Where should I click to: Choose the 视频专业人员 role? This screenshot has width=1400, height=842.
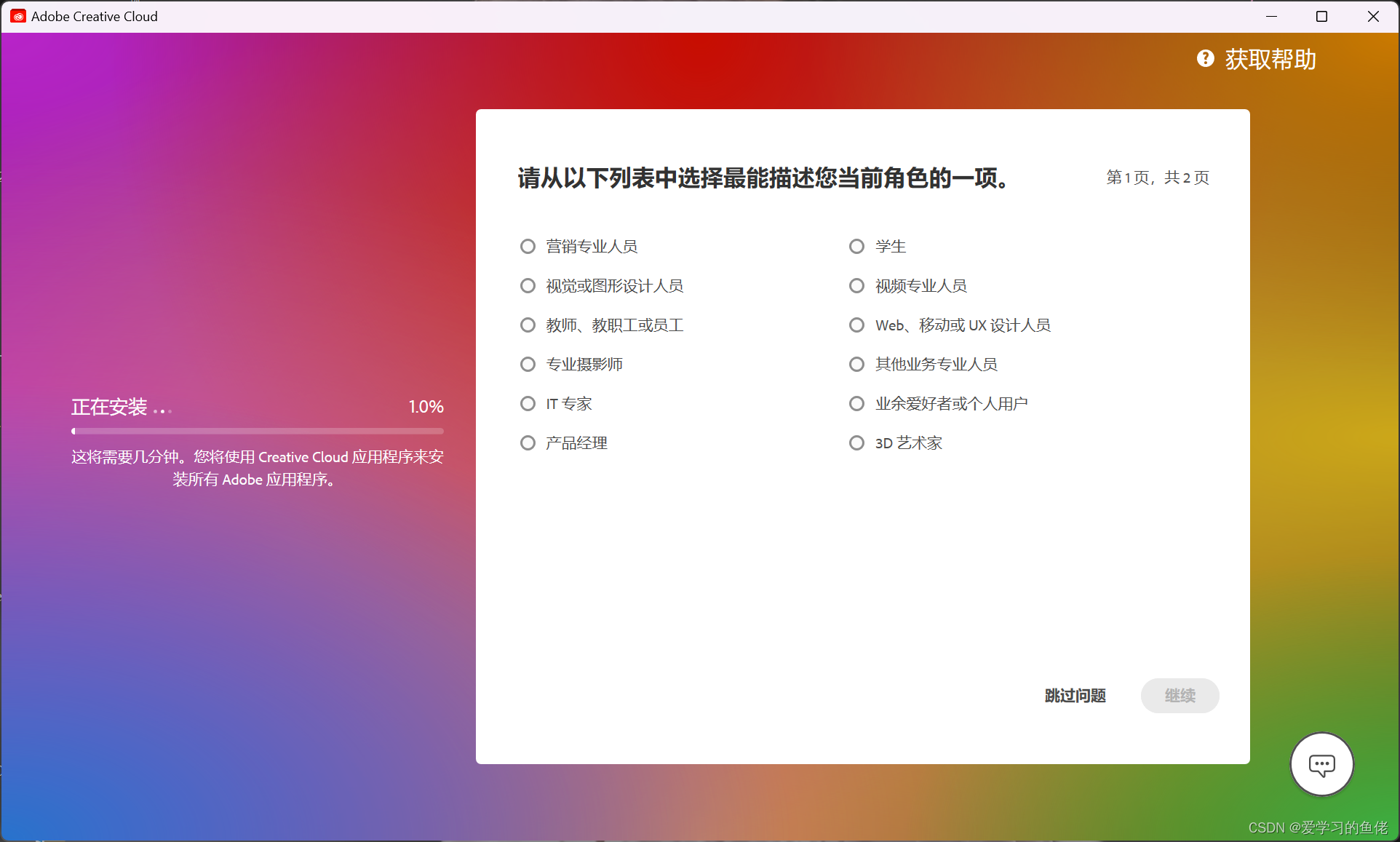tap(856, 286)
